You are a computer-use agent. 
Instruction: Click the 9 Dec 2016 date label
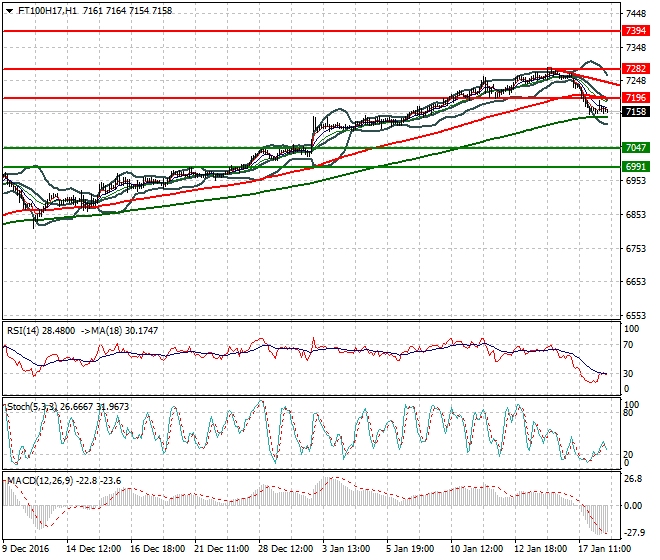[25, 549]
